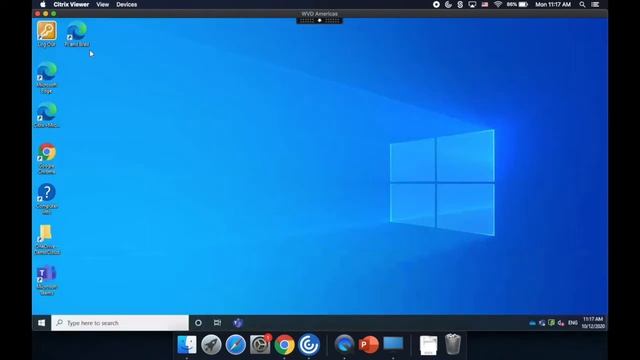640x360 pixels.
Task: Select the Citrix Edge desktop shortcut
Action: coord(47,115)
